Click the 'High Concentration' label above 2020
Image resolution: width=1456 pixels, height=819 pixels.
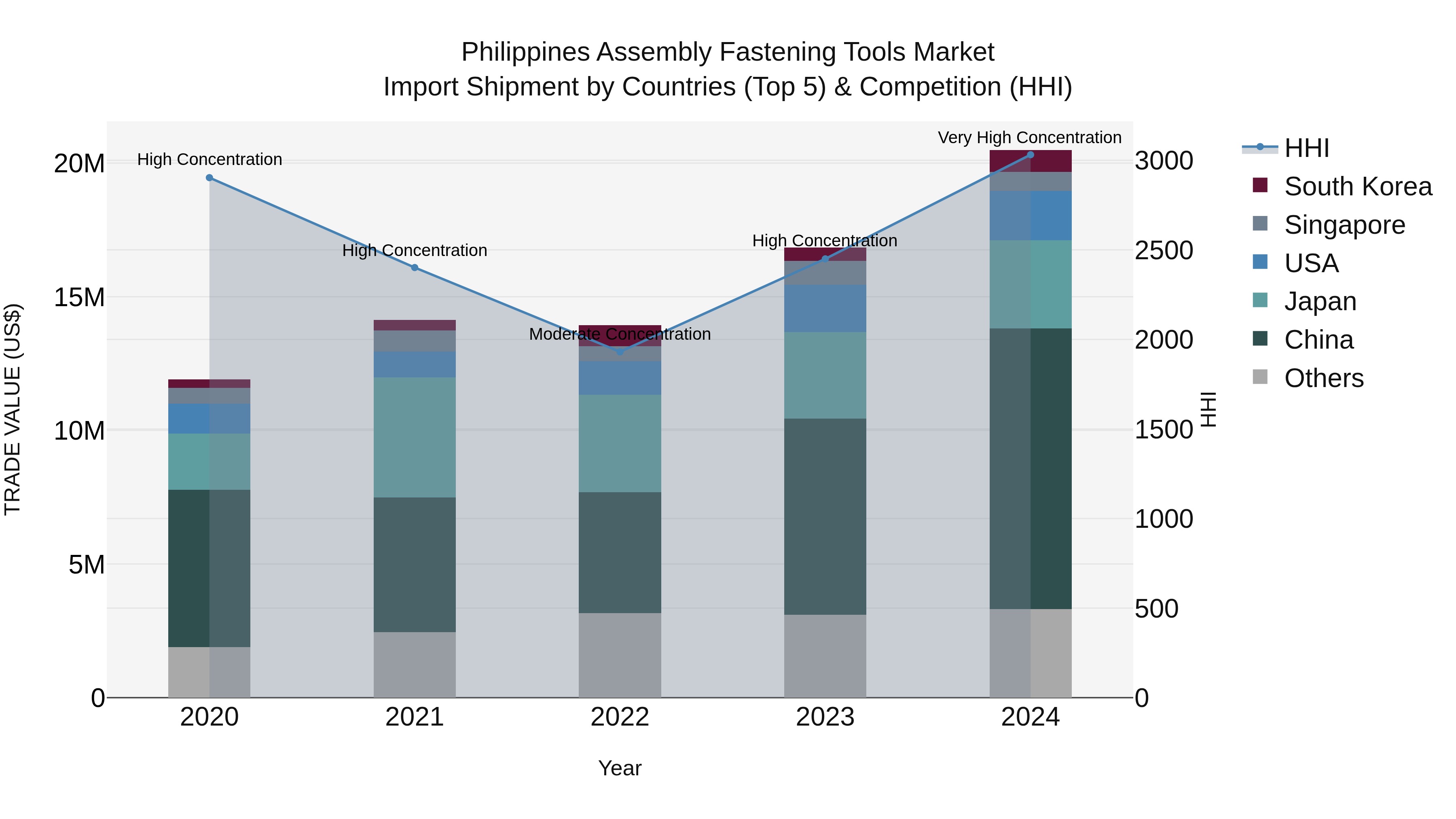click(x=209, y=159)
